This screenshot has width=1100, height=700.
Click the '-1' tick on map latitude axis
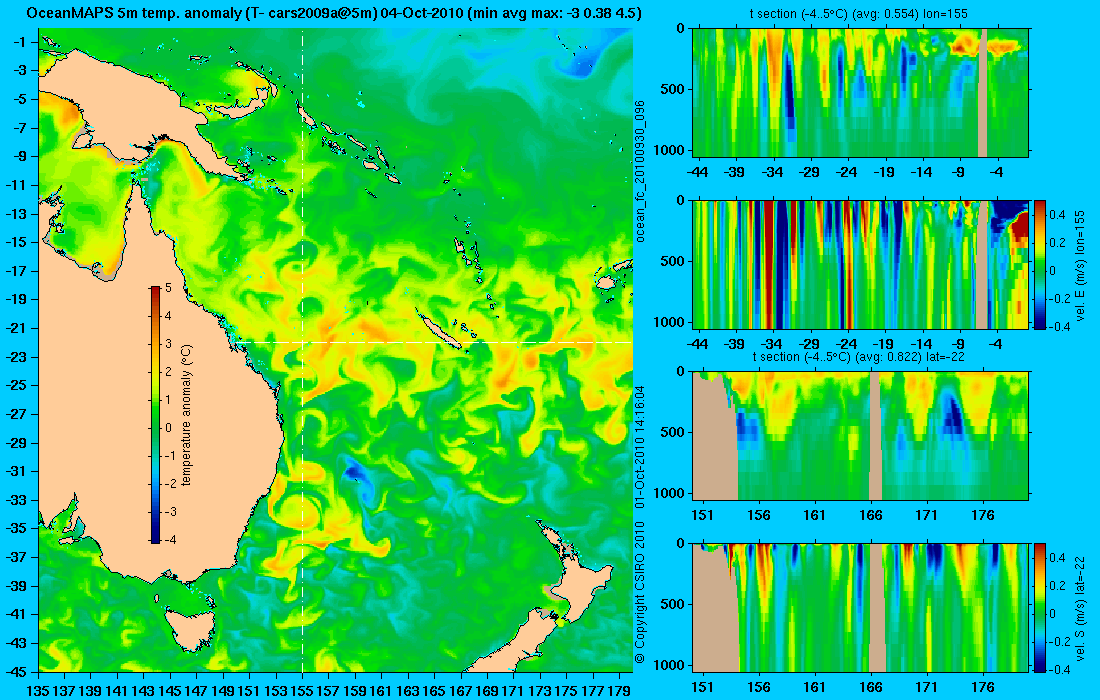[x=18, y=42]
